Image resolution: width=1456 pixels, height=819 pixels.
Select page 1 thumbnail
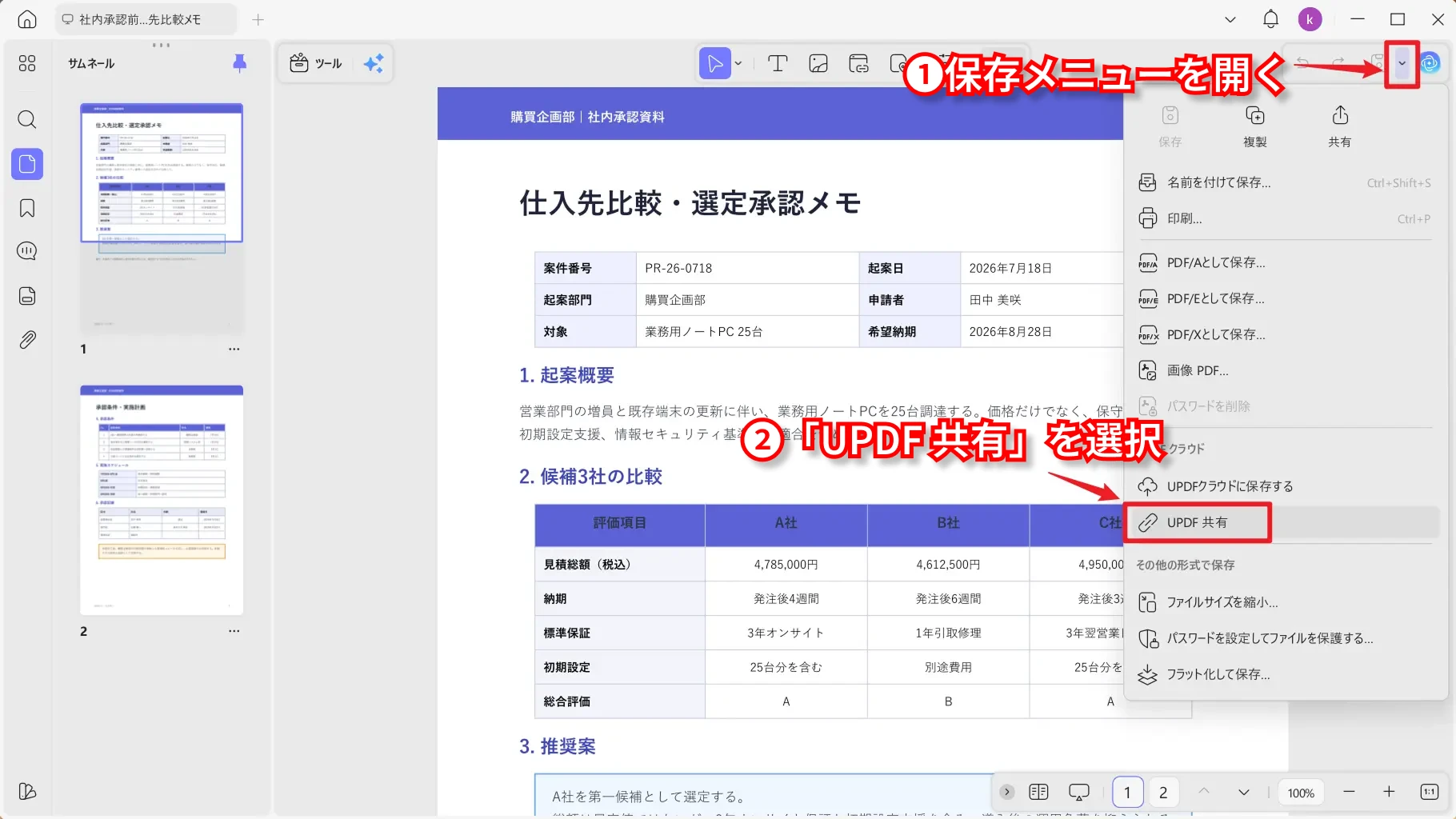point(162,218)
